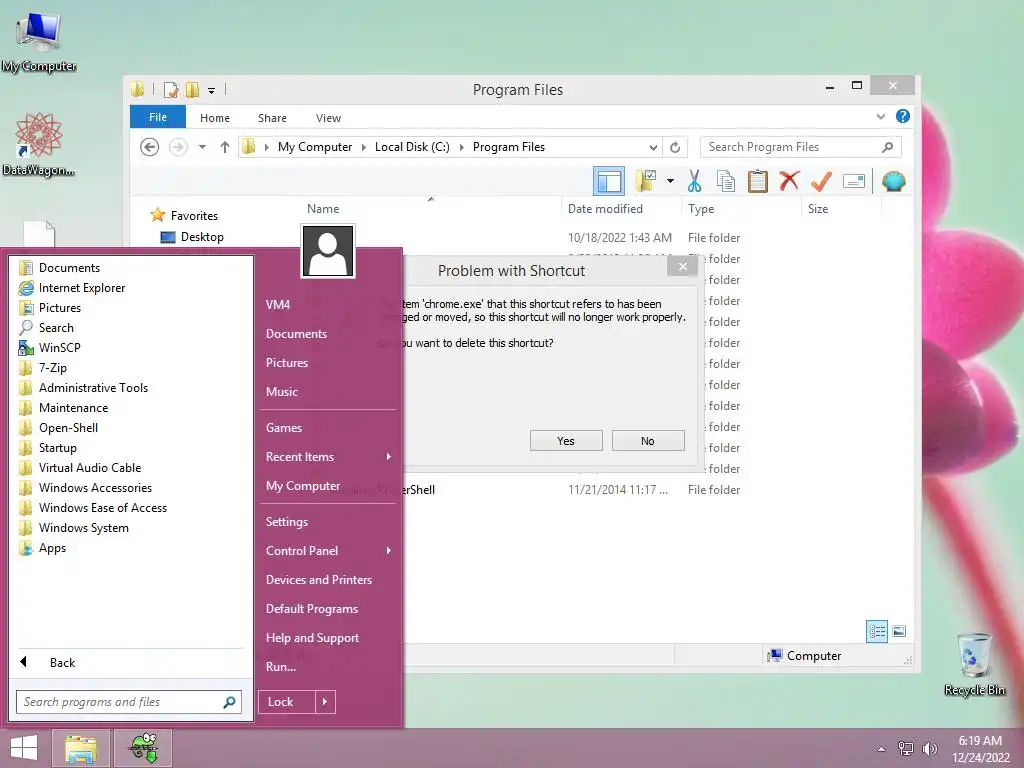Viewport: 1024px width, 768px height.
Task: Click the user account picture in Start menu
Action: click(x=328, y=251)
